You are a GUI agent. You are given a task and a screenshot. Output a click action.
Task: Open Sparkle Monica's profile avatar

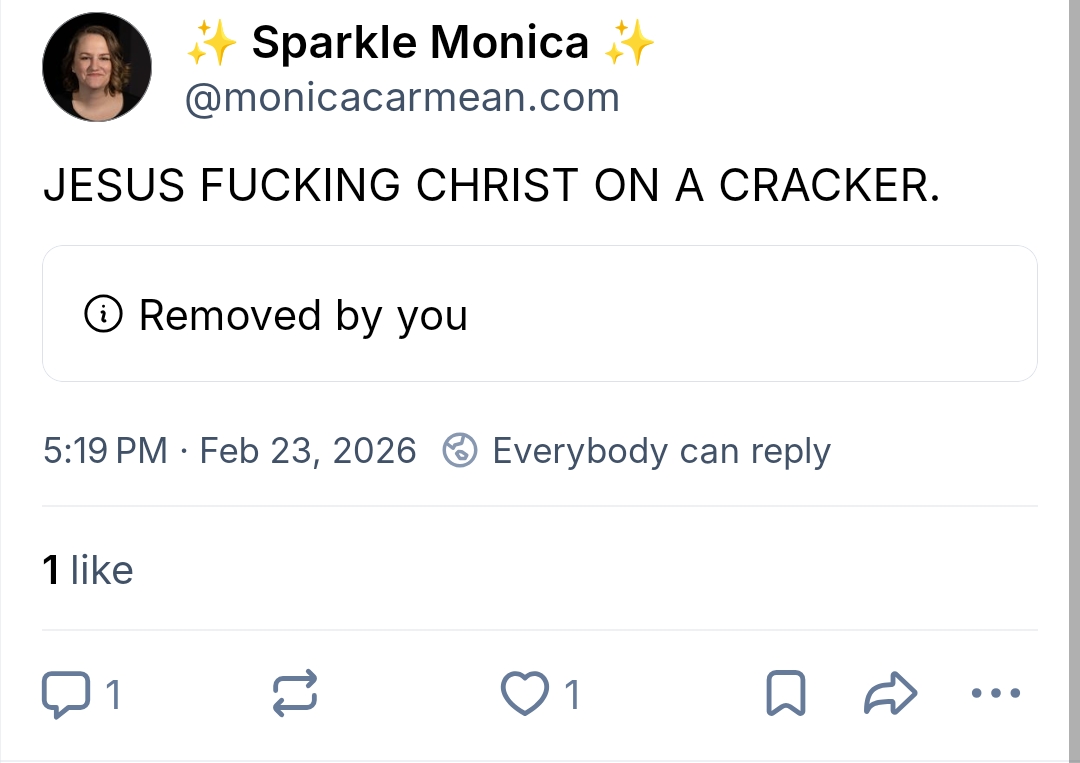click(97, 68)
